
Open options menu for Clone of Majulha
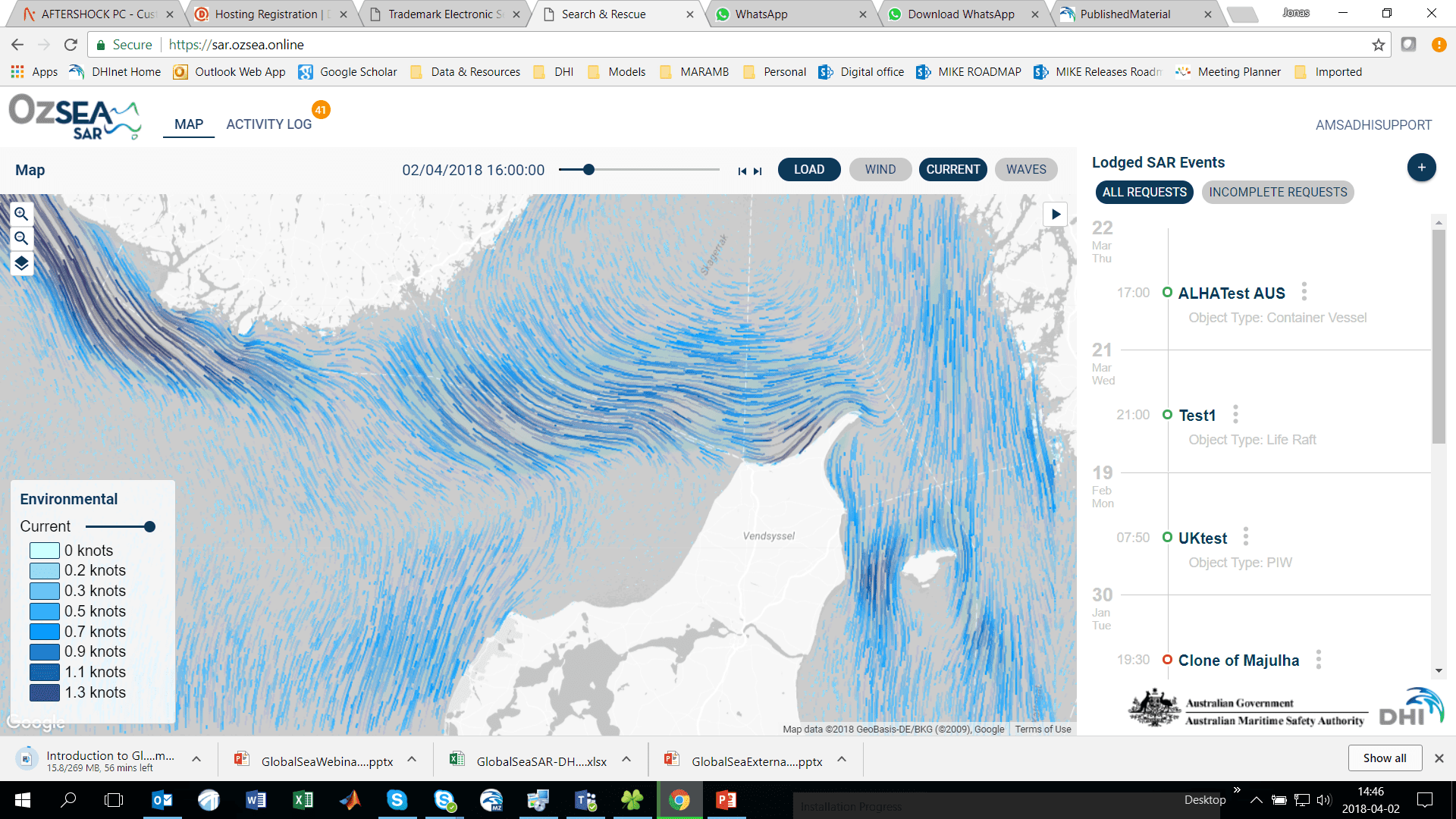point(1319,660)
